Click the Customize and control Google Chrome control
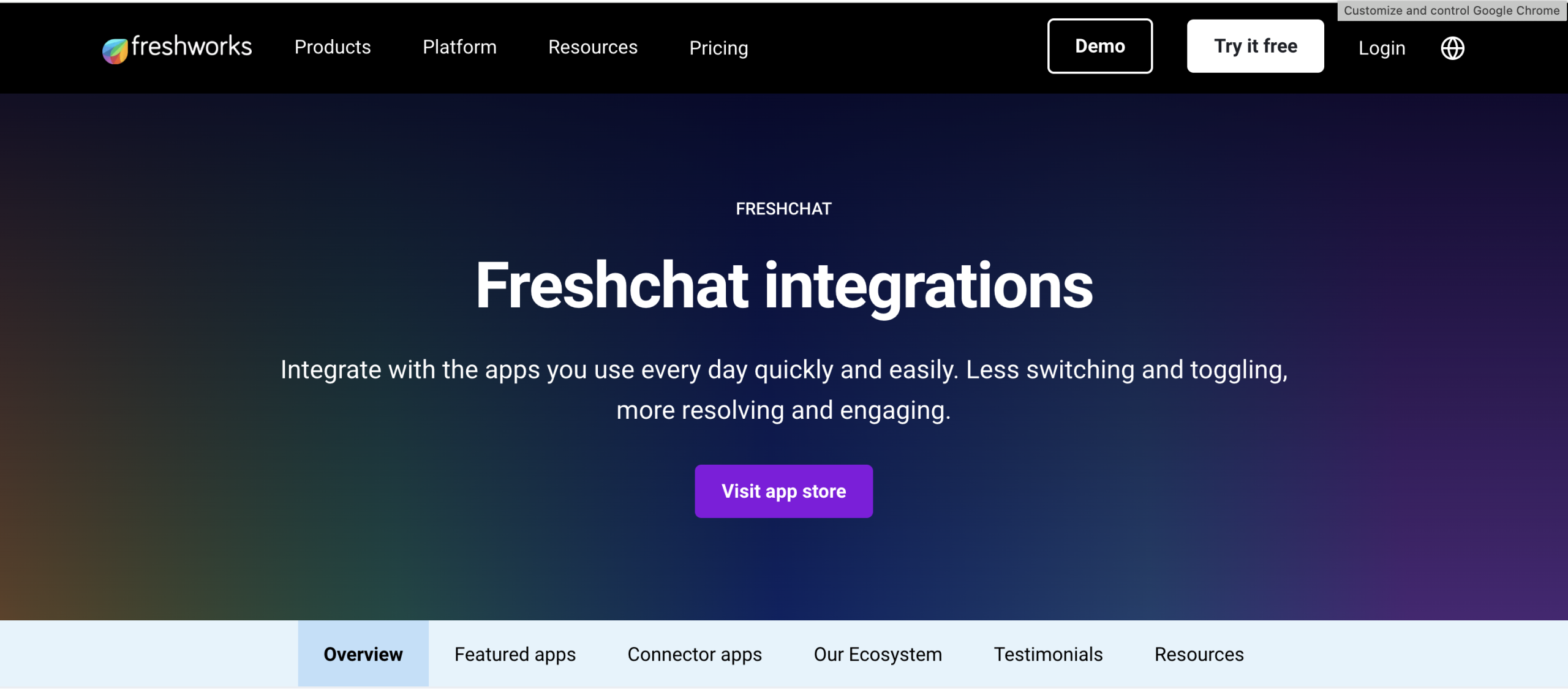 click(x=1452, y=10)
